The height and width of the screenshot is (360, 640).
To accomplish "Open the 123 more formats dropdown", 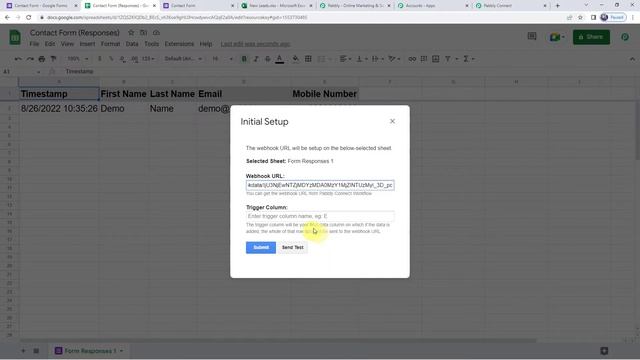I will (149, 59).
